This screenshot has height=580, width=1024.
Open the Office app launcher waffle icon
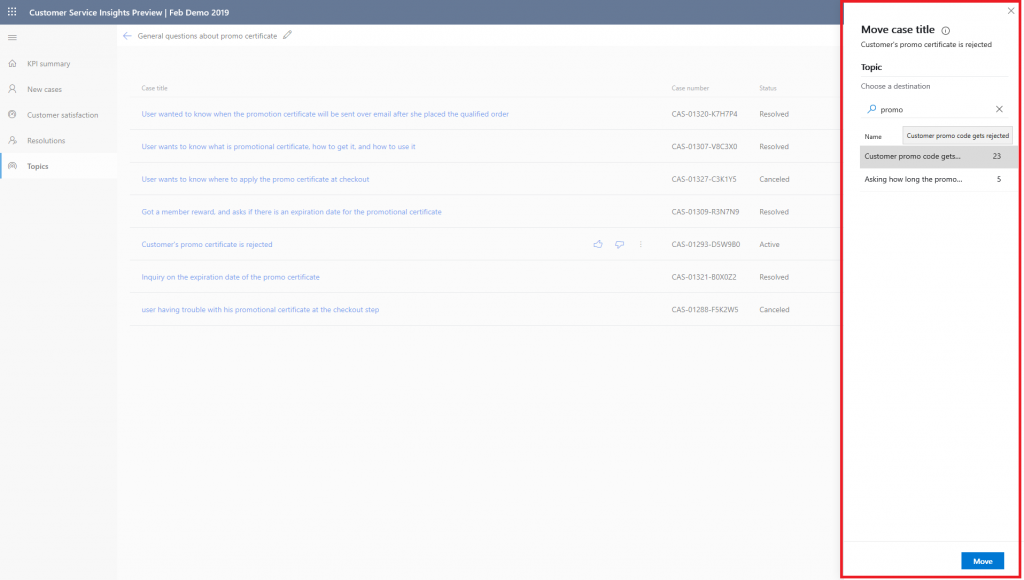11,12
